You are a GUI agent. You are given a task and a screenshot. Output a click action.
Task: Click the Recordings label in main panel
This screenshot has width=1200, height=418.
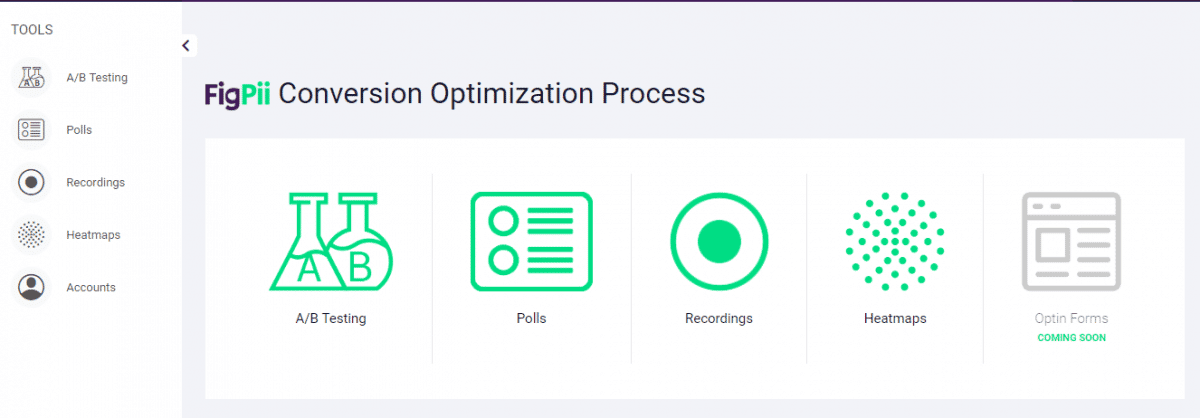tap(719, 319)
